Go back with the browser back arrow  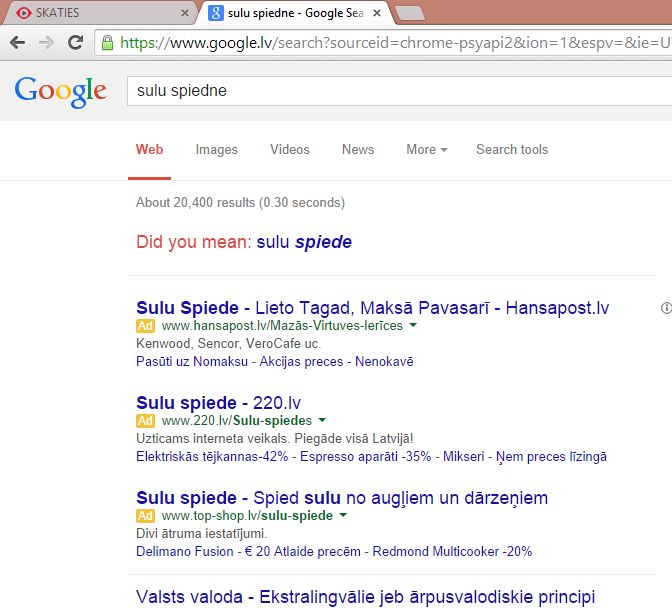(18, 42)
